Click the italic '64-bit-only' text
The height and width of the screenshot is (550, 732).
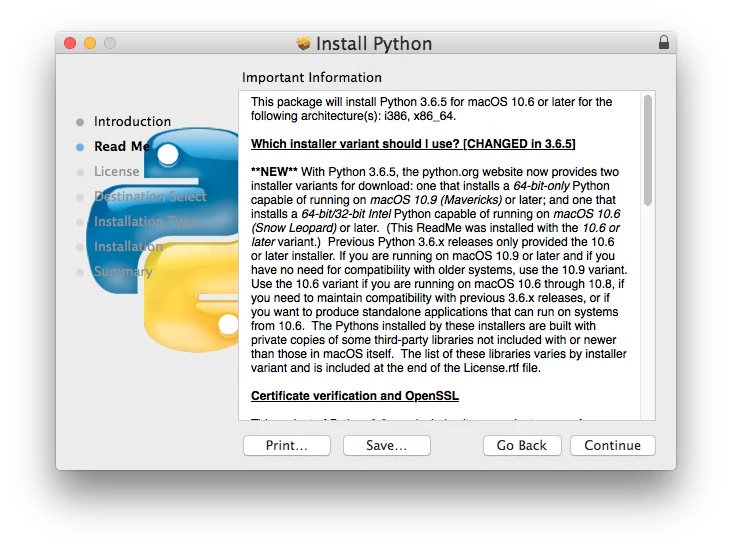pyautogui.click(x=541, y=186)
